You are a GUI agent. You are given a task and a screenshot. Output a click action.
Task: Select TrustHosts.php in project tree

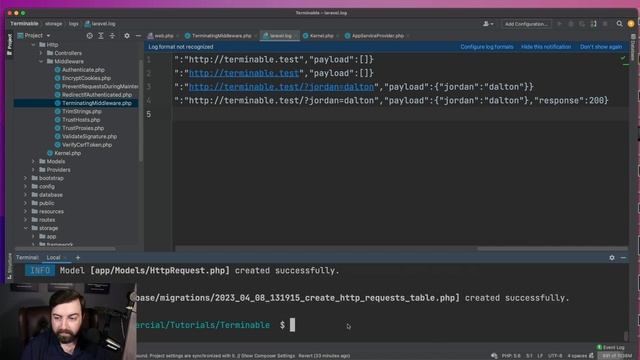pos(81,120)
